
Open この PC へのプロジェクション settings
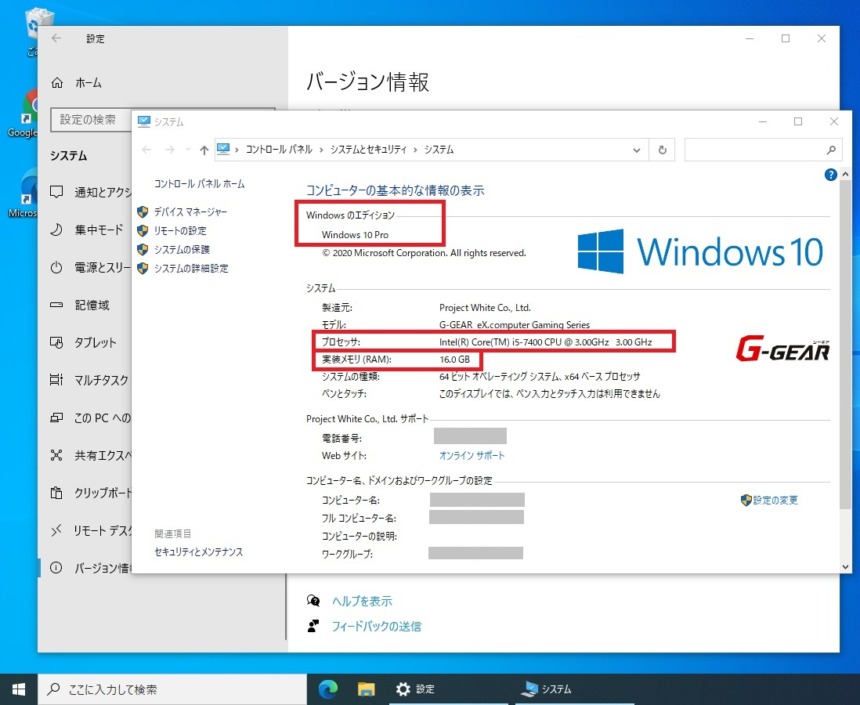point(90,418)
